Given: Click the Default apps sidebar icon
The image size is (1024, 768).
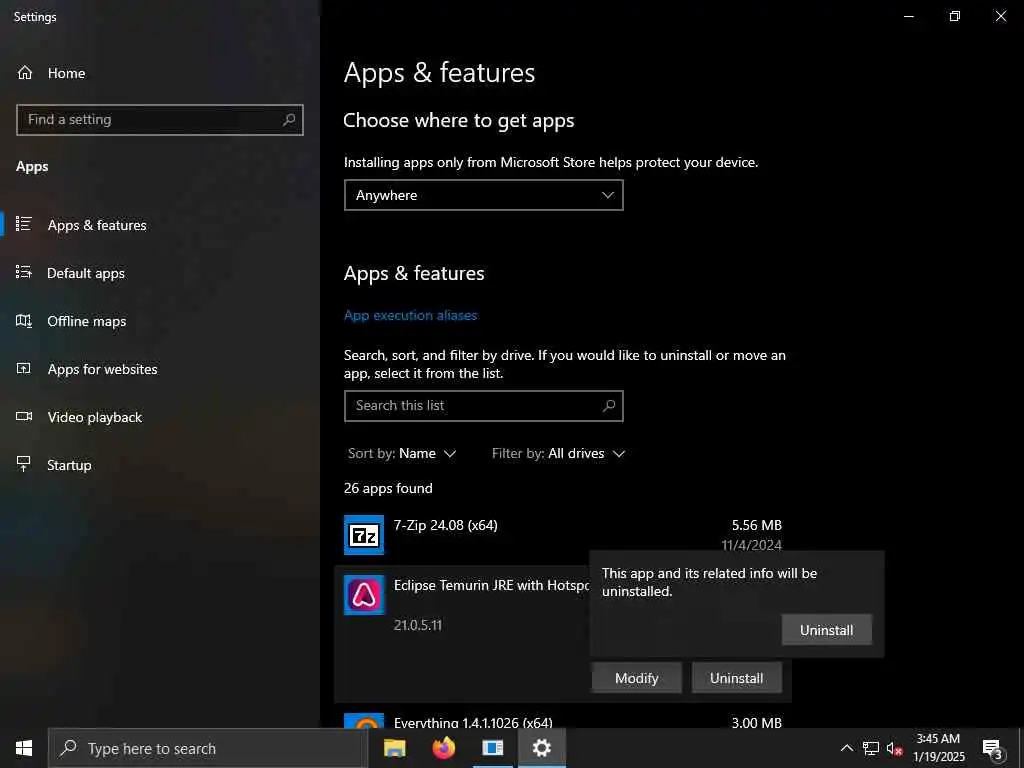Looking at the screenshot, I should coord(24,272).
